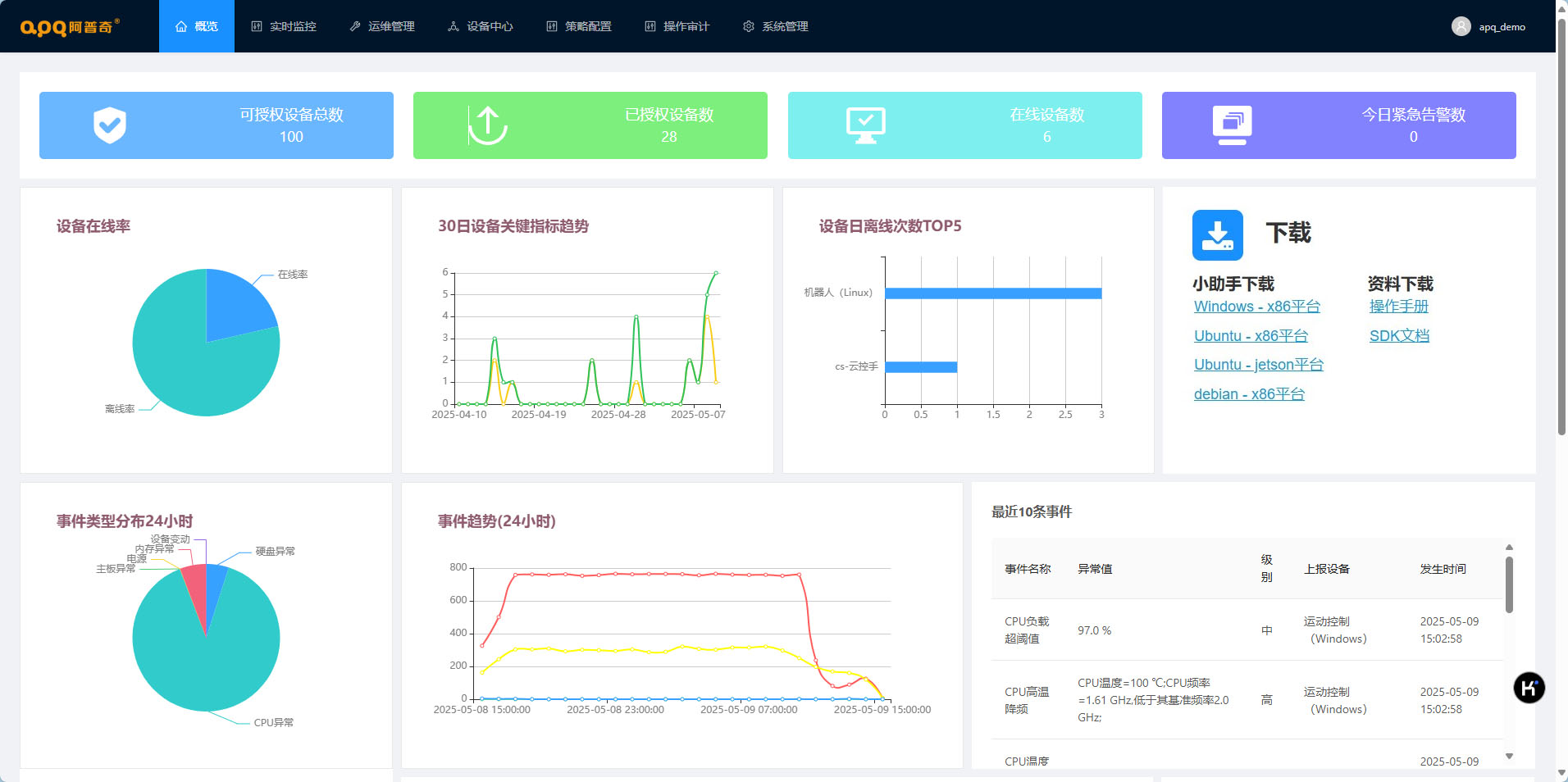The width and height of the screenshot is (1568, 782).
Task: Open the 系统管理 menu
Action: coord(776,26)
